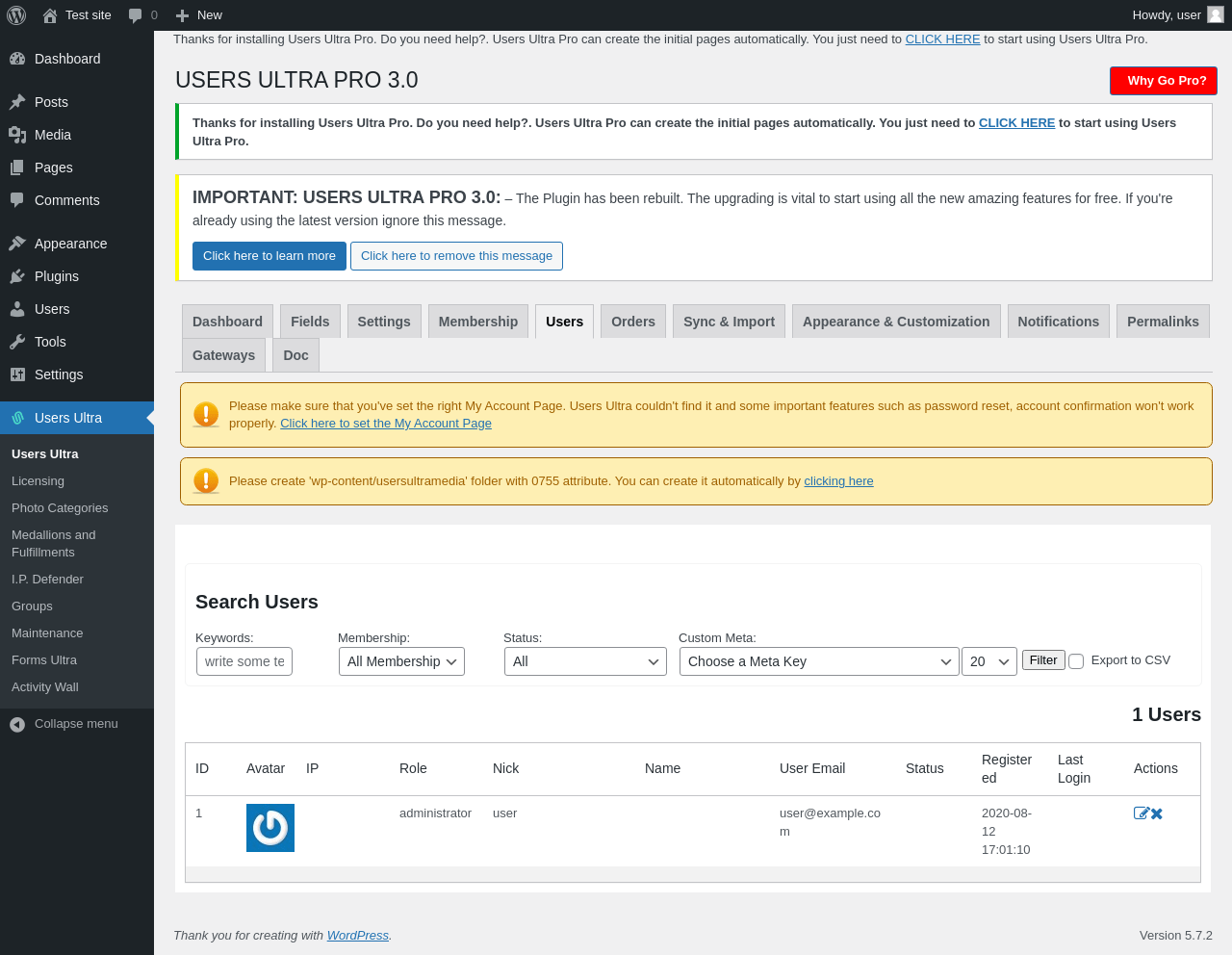This screenshot has width=1232, height=955.
Task: Open the Status dropdown
Action: point(585,661)
